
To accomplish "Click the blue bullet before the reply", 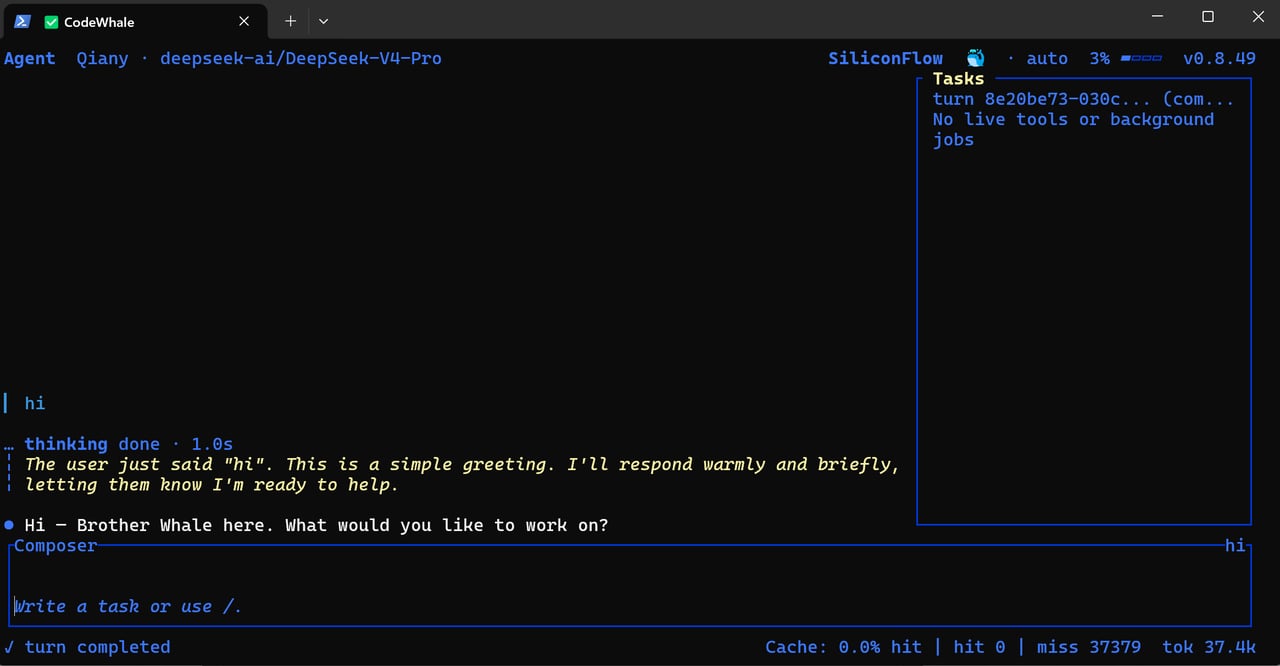I will pos(9,525).
